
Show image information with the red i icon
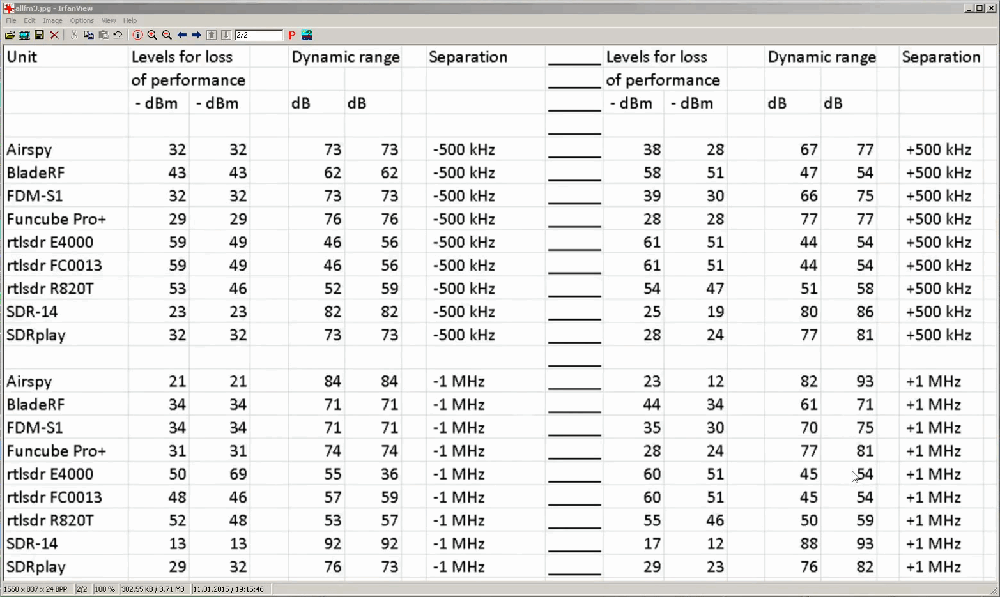coord(138,35)
